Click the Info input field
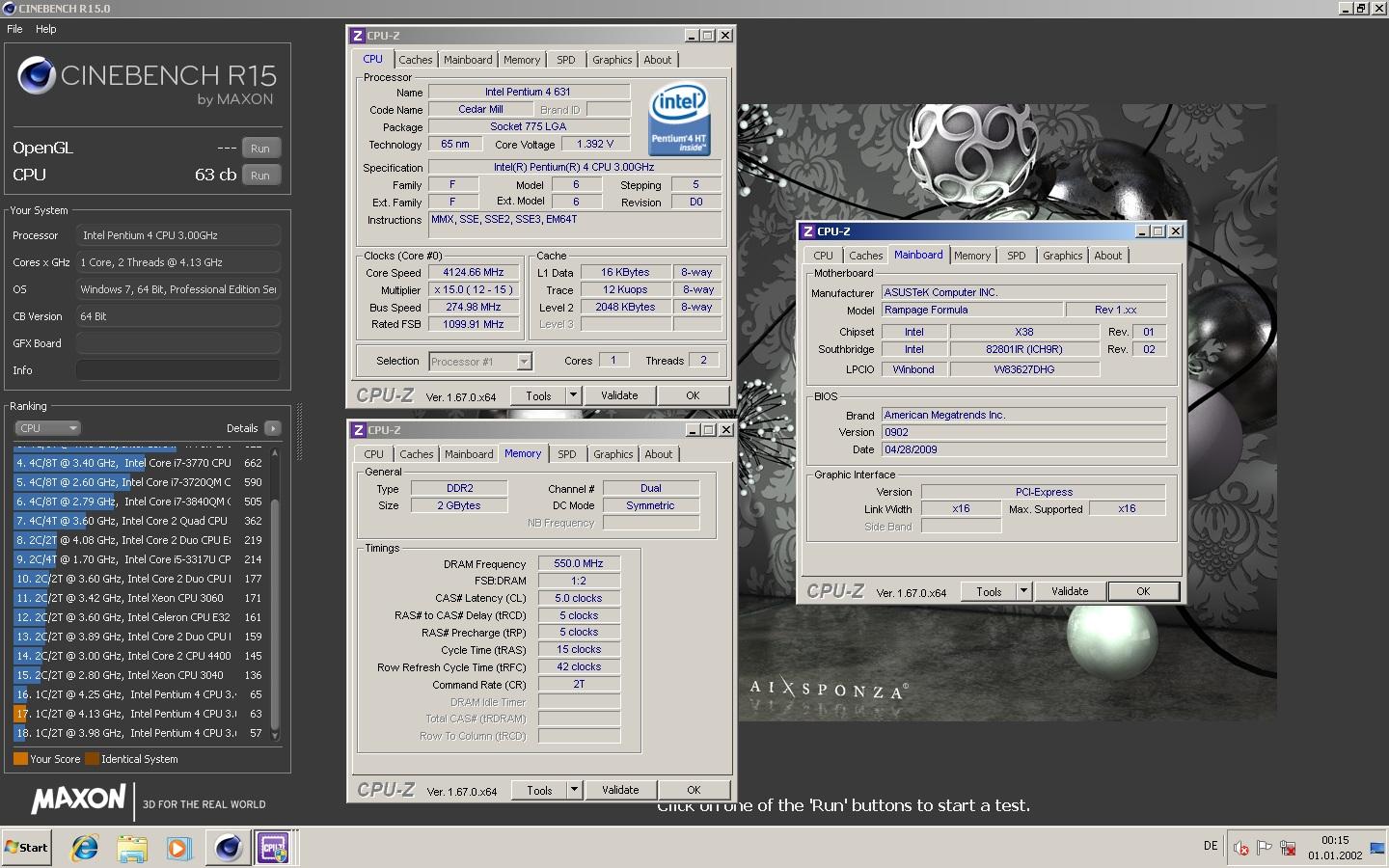The height and width of the screenshot is (868, 1389). pyautogui.click(x=178, y=370)
